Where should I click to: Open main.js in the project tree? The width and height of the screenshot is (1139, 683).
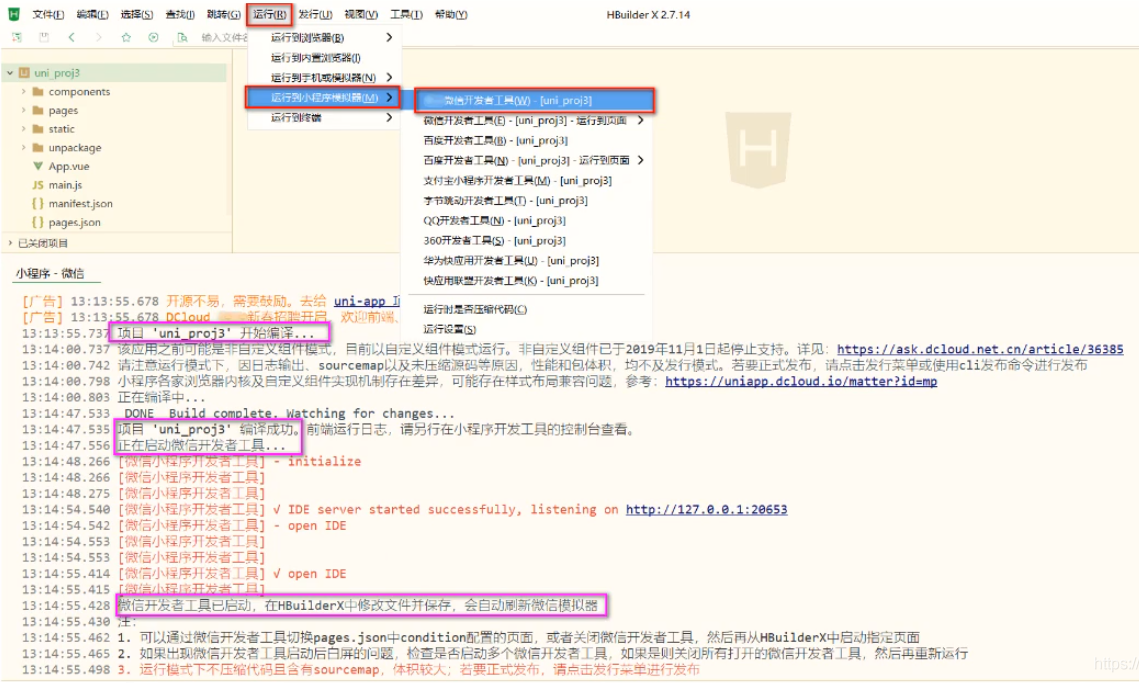pos(65,185)
